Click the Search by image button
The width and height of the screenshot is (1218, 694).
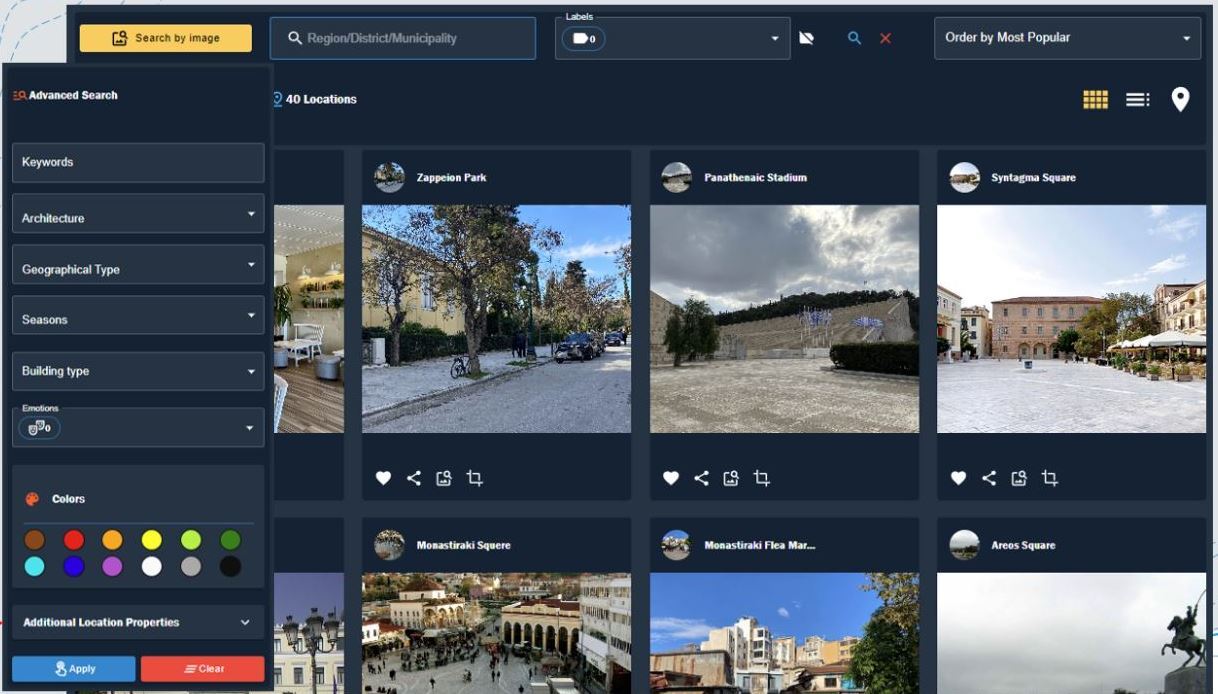click(x=166, y=38)
